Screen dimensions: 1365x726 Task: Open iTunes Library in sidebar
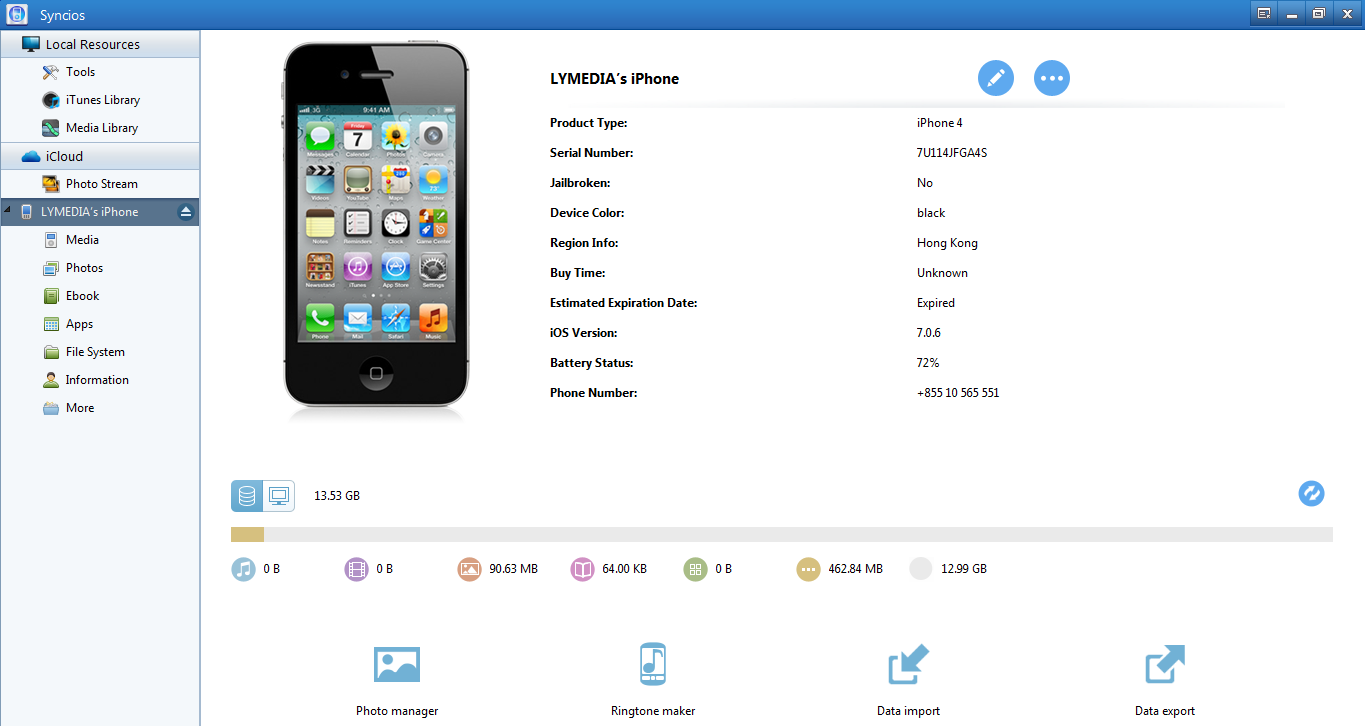point(102,100)
